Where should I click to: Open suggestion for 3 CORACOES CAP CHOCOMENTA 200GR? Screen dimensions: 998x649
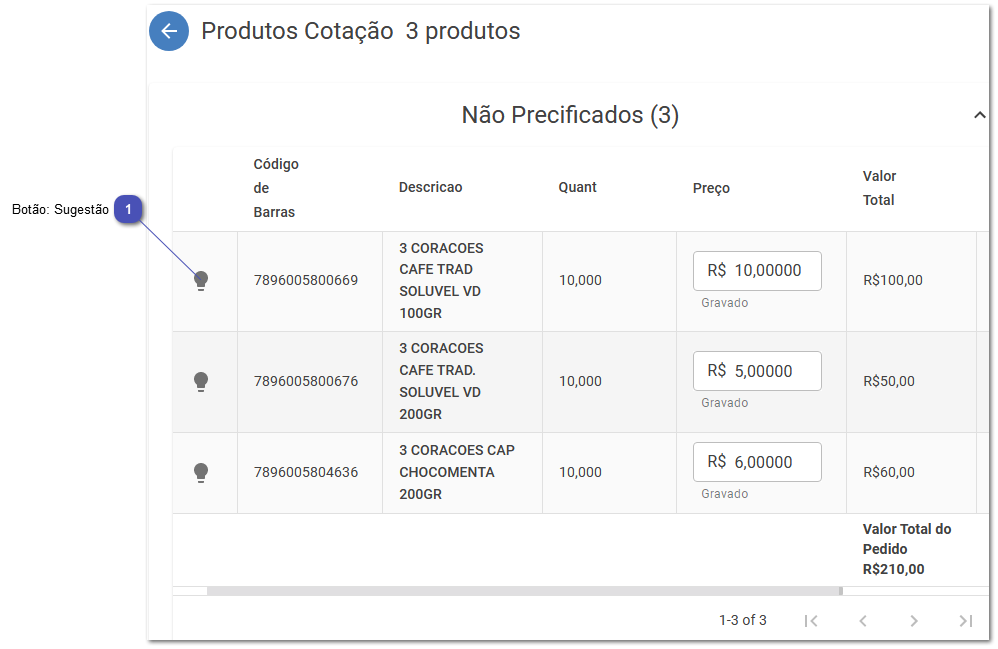[x=202, y=472]
